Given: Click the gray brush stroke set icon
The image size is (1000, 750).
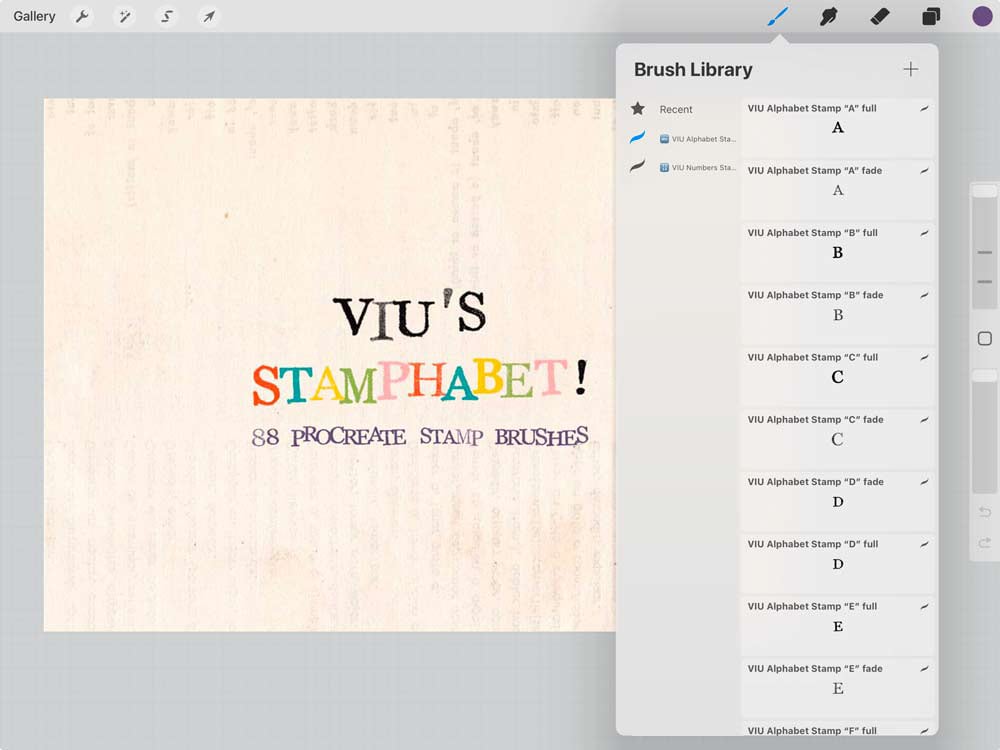Looking at the screenshot, I should (637, 166).
